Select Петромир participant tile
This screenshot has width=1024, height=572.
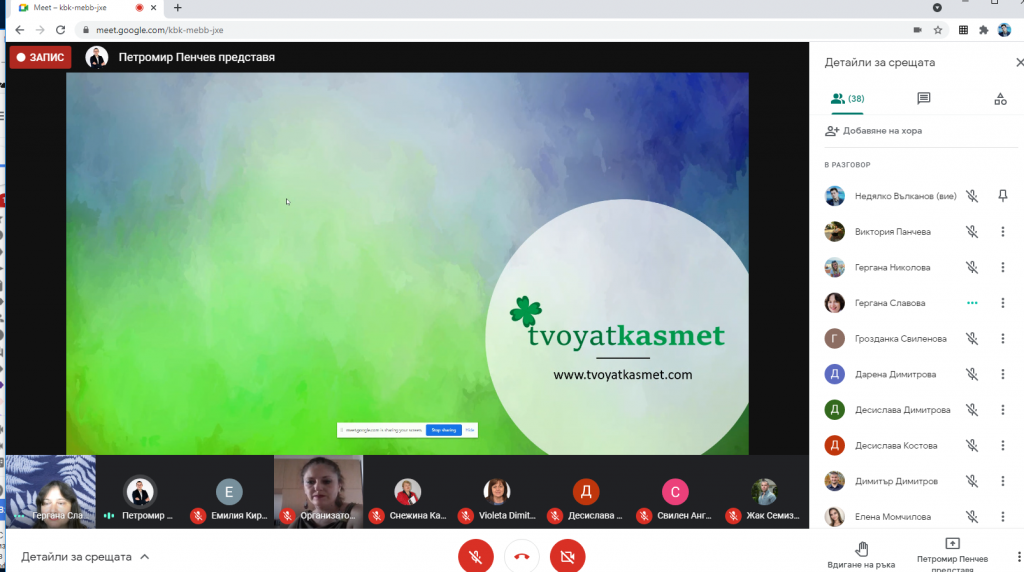(140, 491)
